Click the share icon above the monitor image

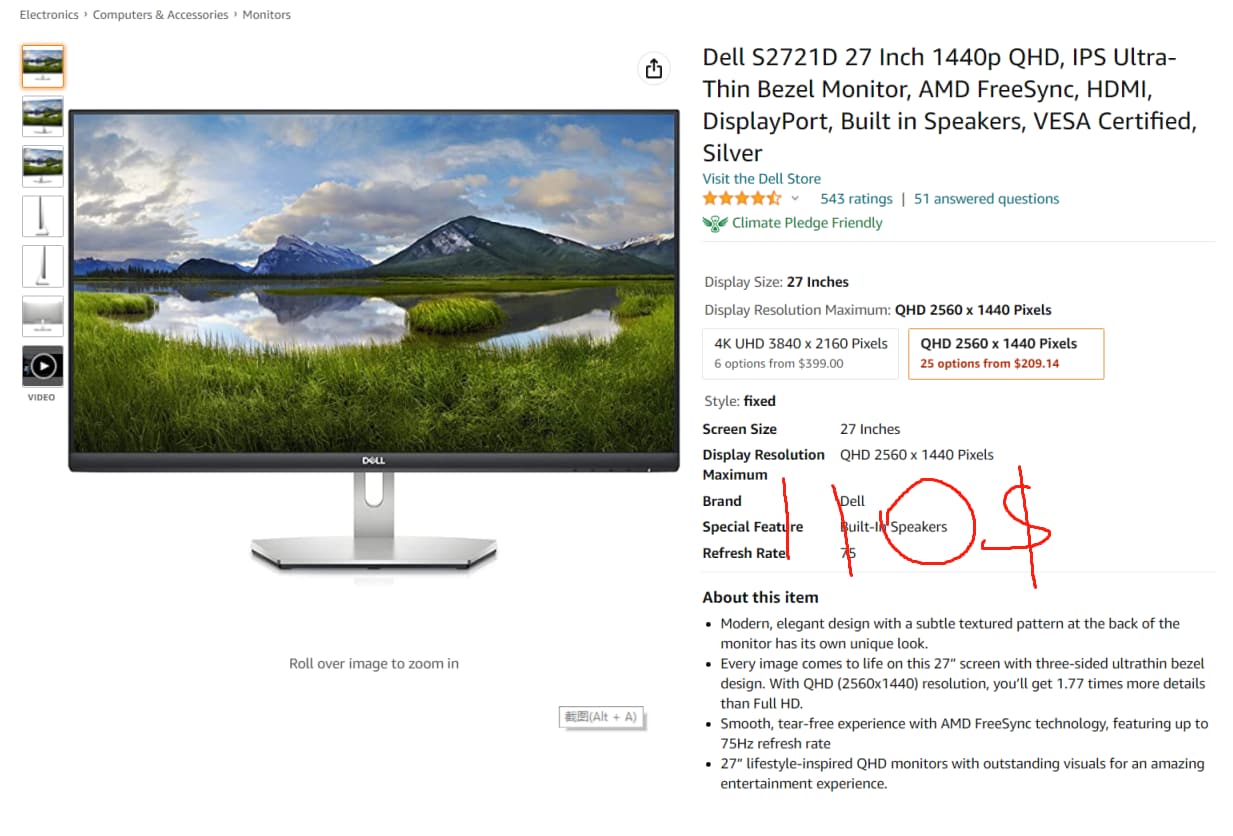[x=653, y=68]
